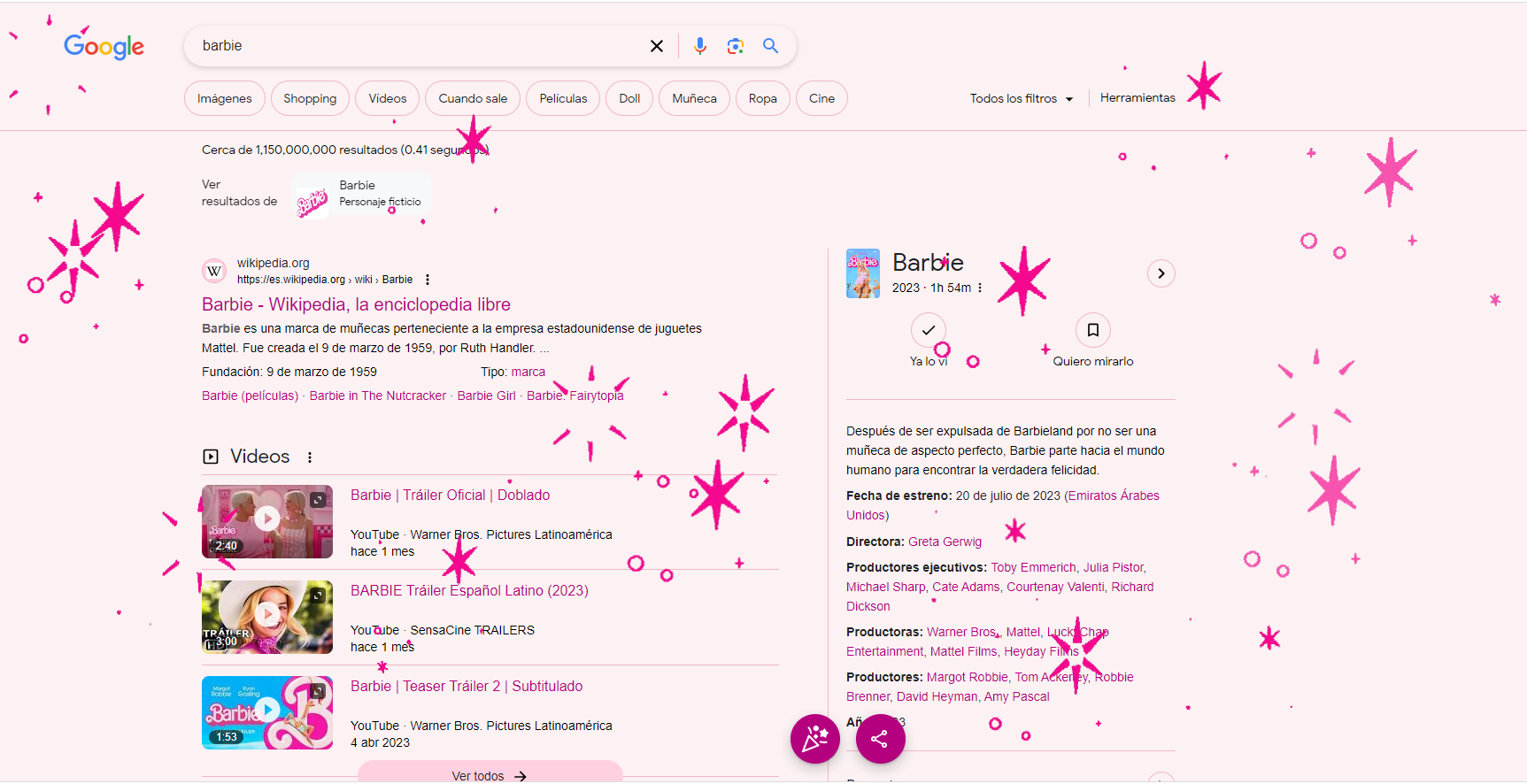The image size is (1527, 784).
Task: Open Warner Bros. productora link
Action: pyautogui.click(x=962, y=632)
